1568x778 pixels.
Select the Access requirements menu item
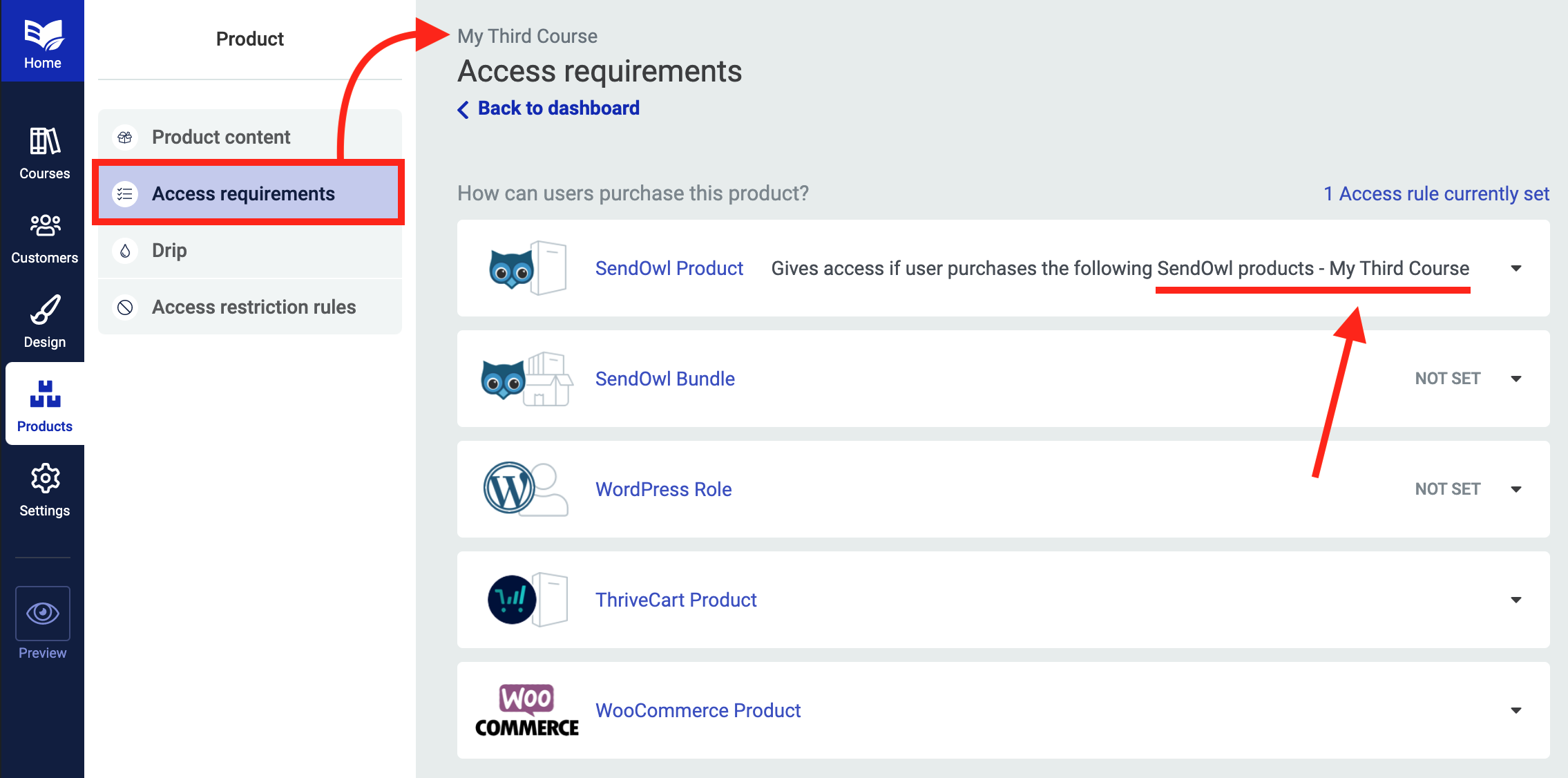250,193
